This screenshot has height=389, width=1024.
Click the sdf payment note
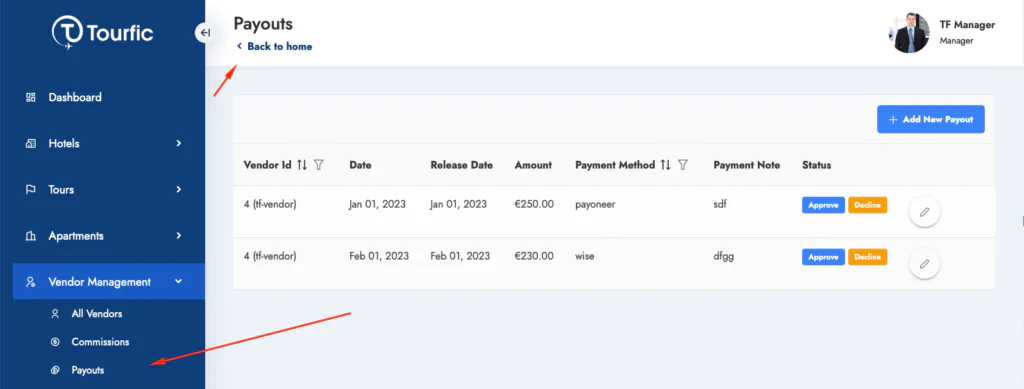tap(720, 204)
